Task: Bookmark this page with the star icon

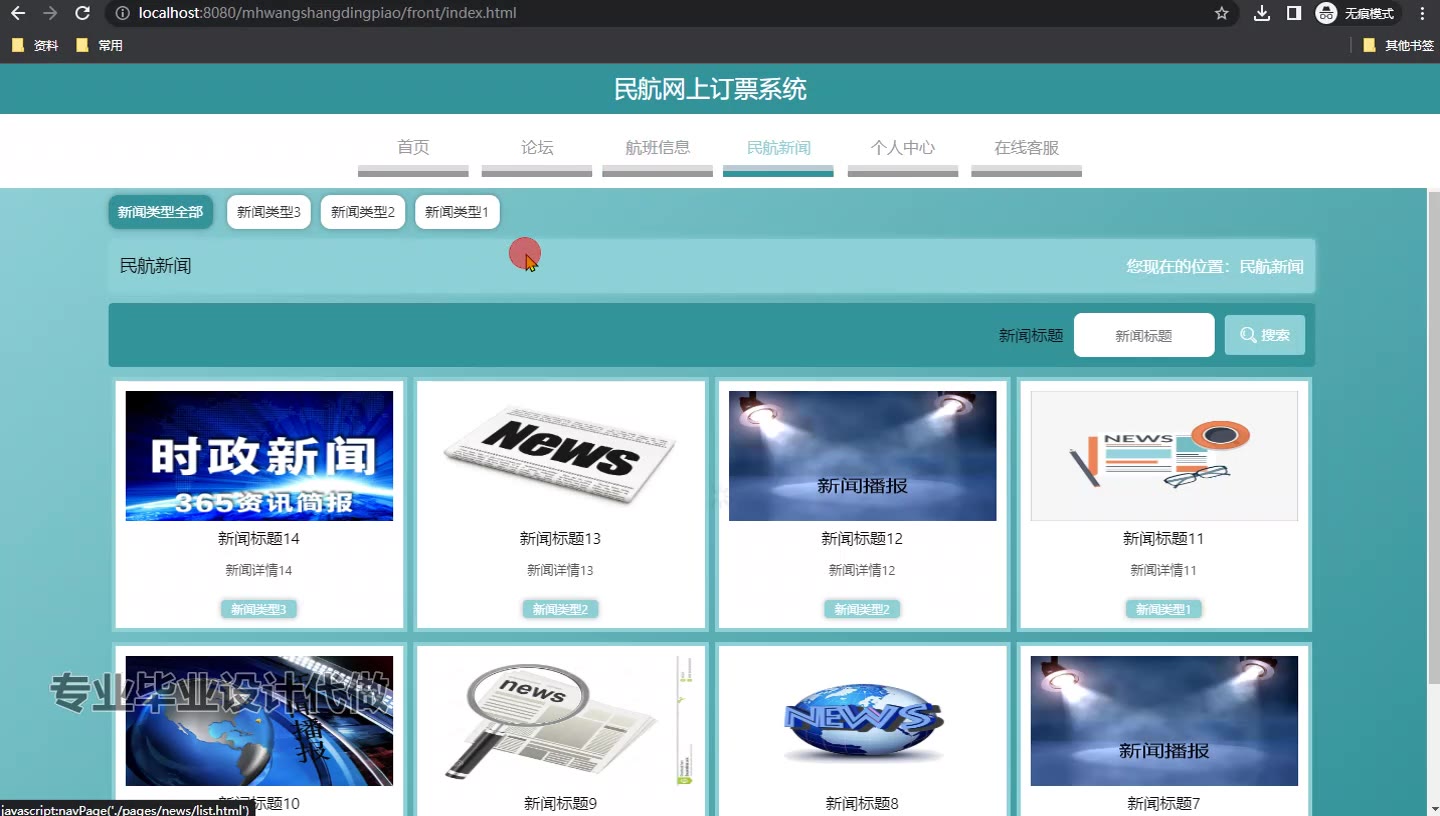Action: tap(1221, 13)
